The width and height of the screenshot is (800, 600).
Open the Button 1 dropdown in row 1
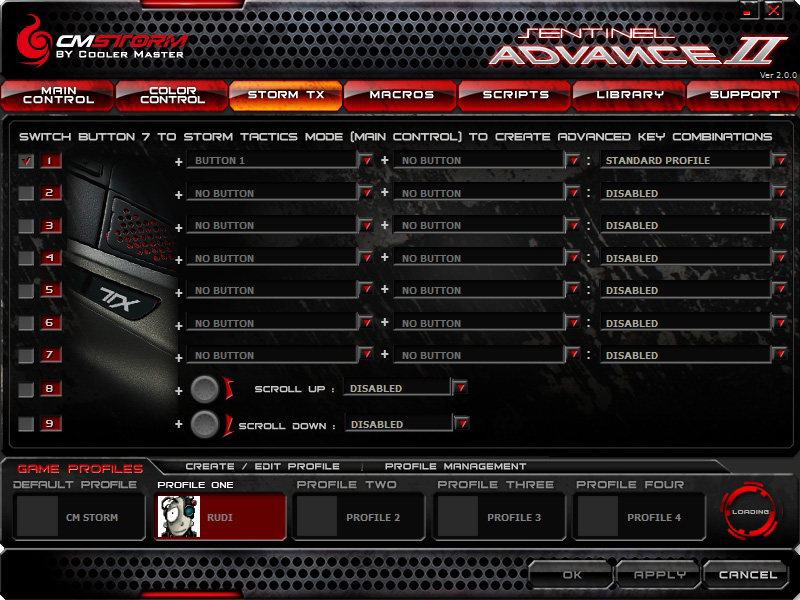click(x=366, y=160)
